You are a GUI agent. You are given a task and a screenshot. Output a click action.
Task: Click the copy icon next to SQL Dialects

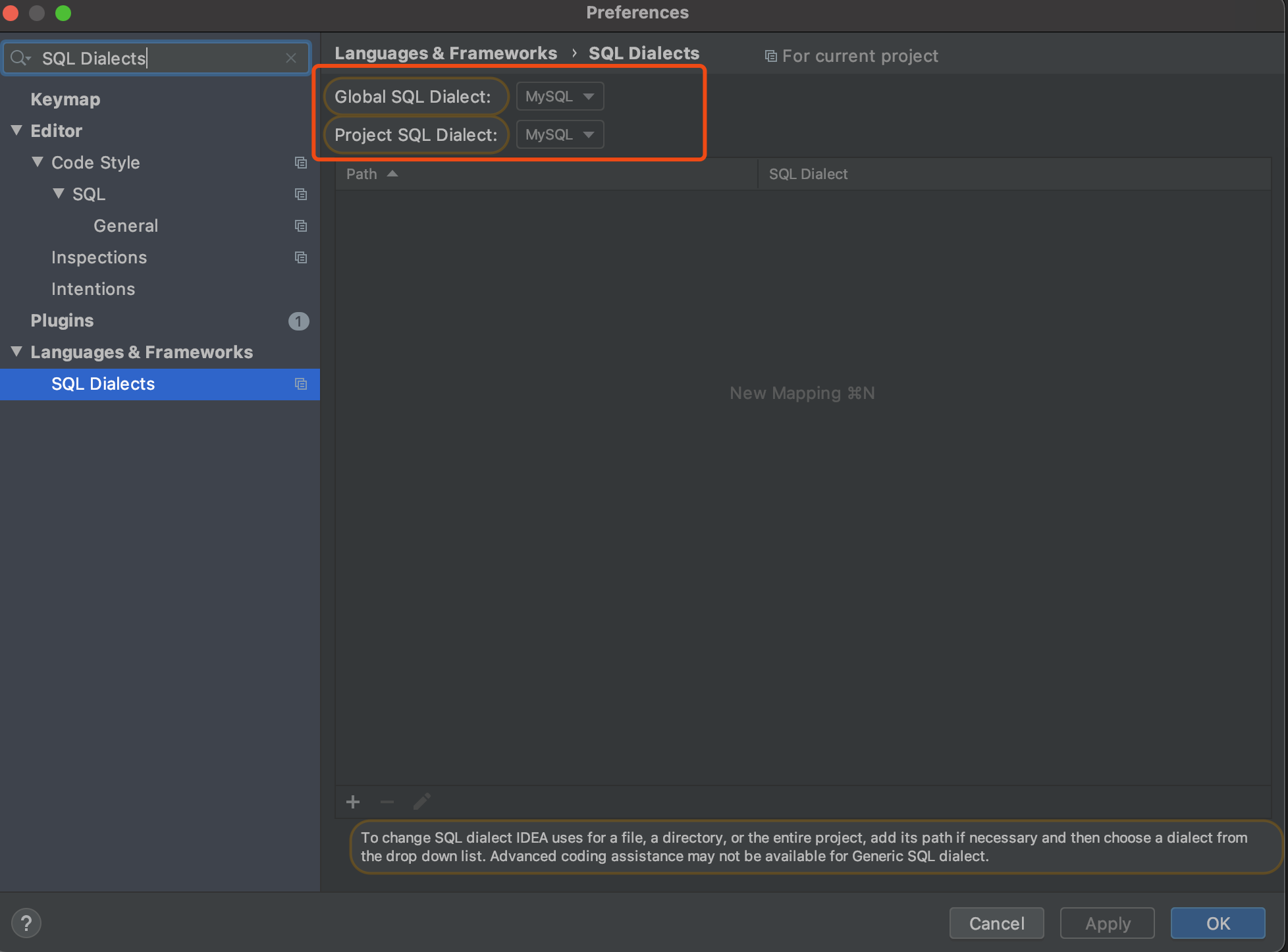[x=301, y=383]
